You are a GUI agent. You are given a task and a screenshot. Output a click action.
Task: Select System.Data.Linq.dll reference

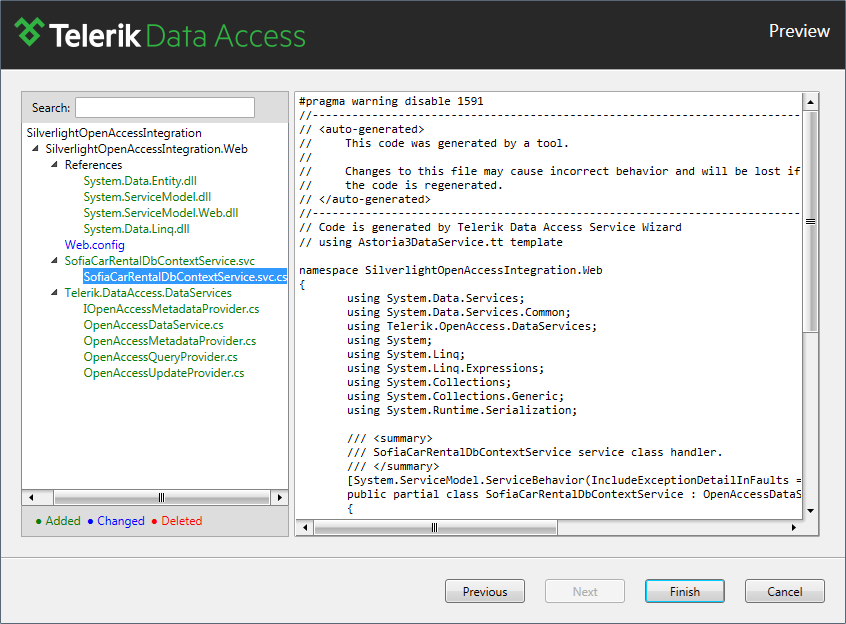tap(136, 229)
